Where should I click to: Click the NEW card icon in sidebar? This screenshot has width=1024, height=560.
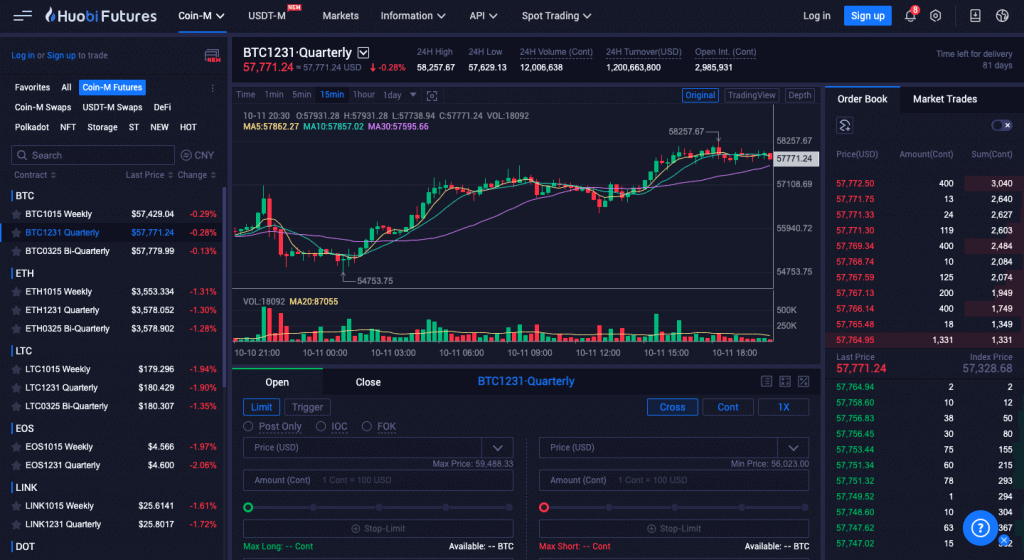212,56
